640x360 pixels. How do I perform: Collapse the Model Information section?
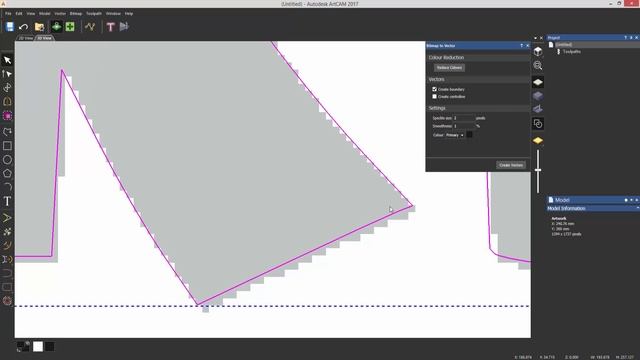tap(637, 208)
